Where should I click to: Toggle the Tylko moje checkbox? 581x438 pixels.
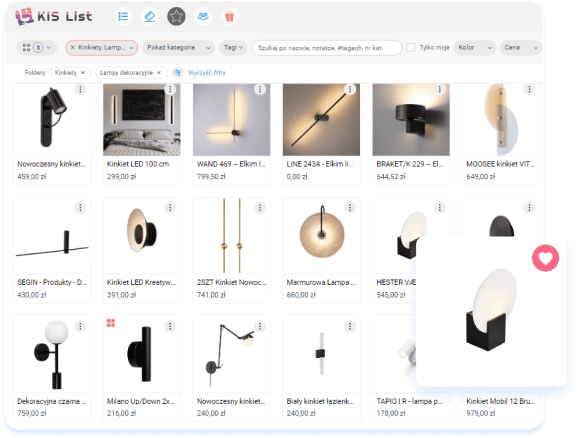[411, 47]
